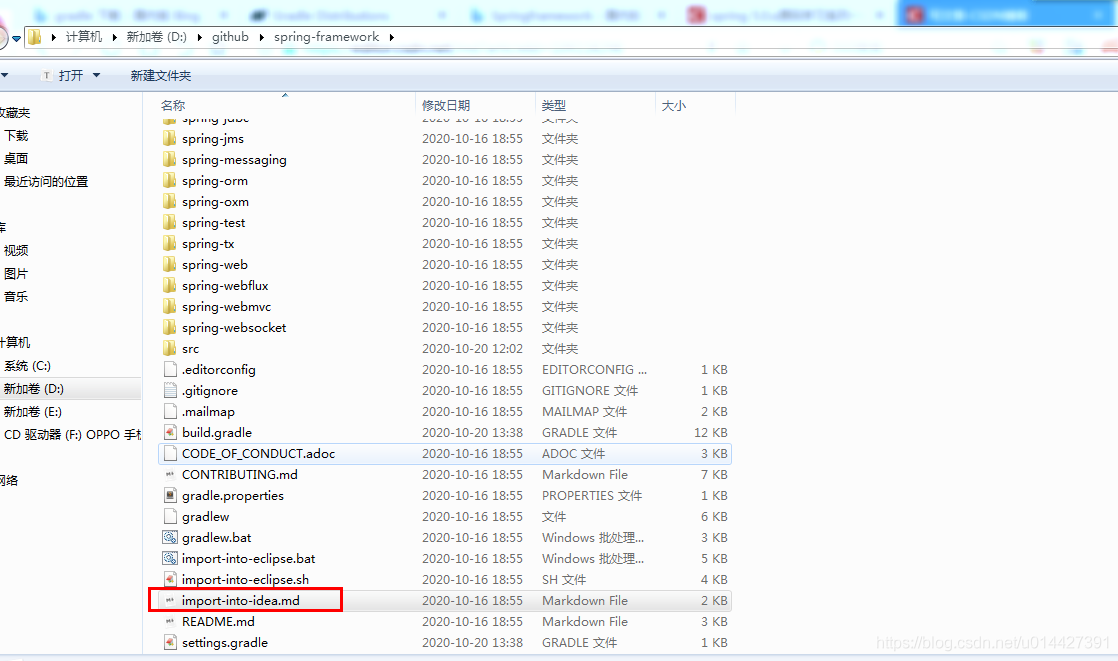The height and width of the screenshot is (661, 1118).
Task: Click the folder icon in the address bar
Action: click(x=35, y=36)
